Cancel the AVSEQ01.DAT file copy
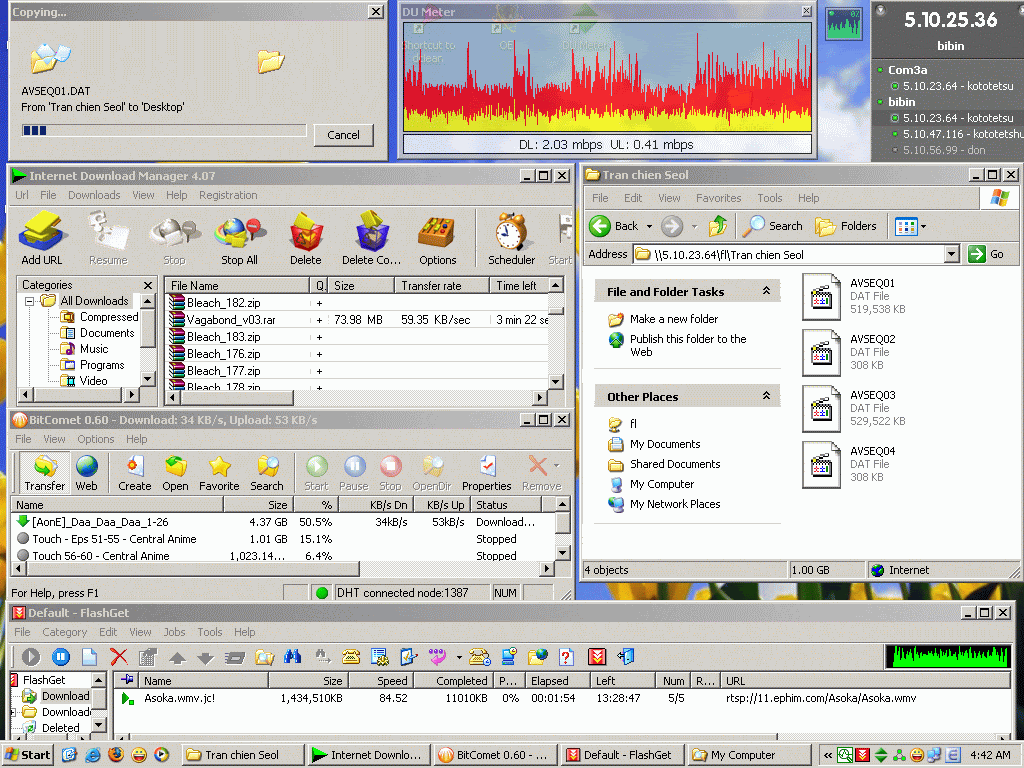The image size is (1024, 768). pos(343,135)
